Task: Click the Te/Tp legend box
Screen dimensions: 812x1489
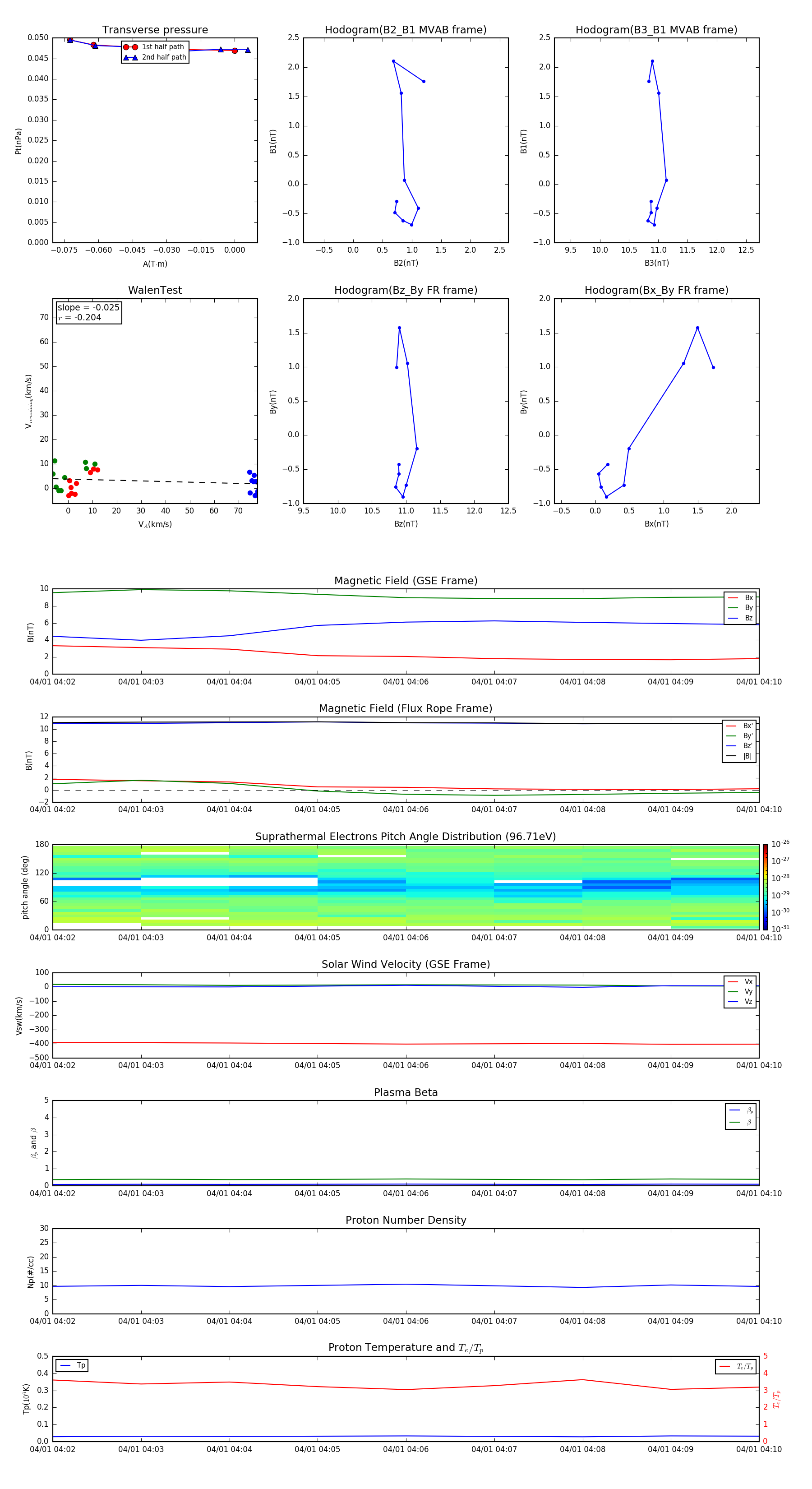Action: pyautogui.click(x=736, y=1366)
